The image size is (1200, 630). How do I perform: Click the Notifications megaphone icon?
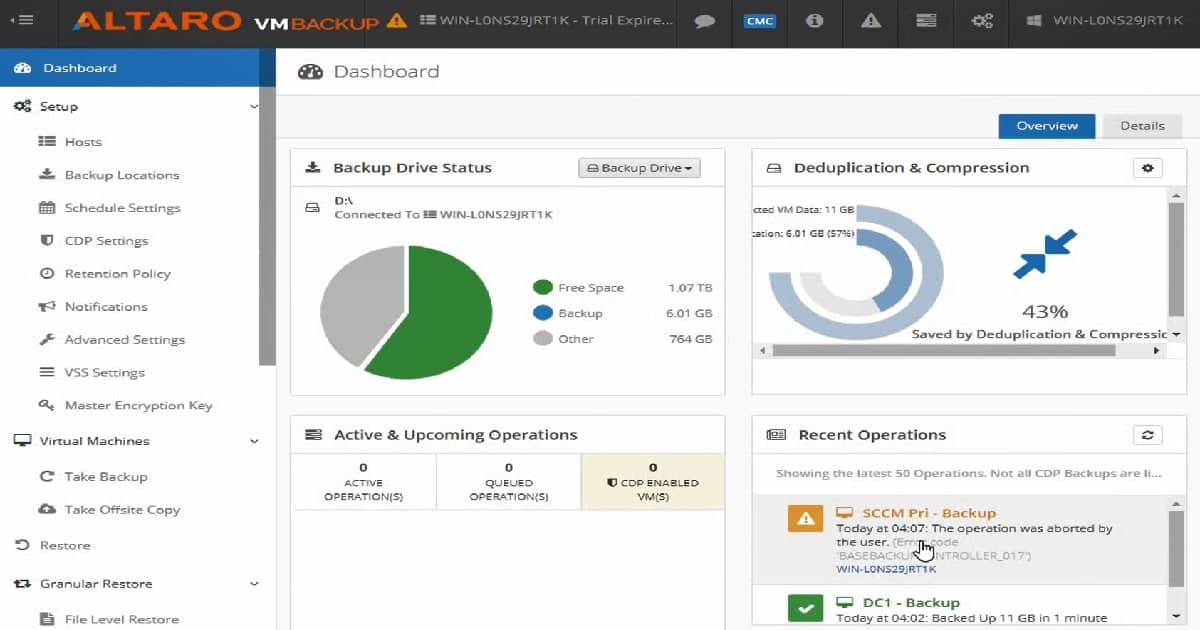(x=47, y=307)
